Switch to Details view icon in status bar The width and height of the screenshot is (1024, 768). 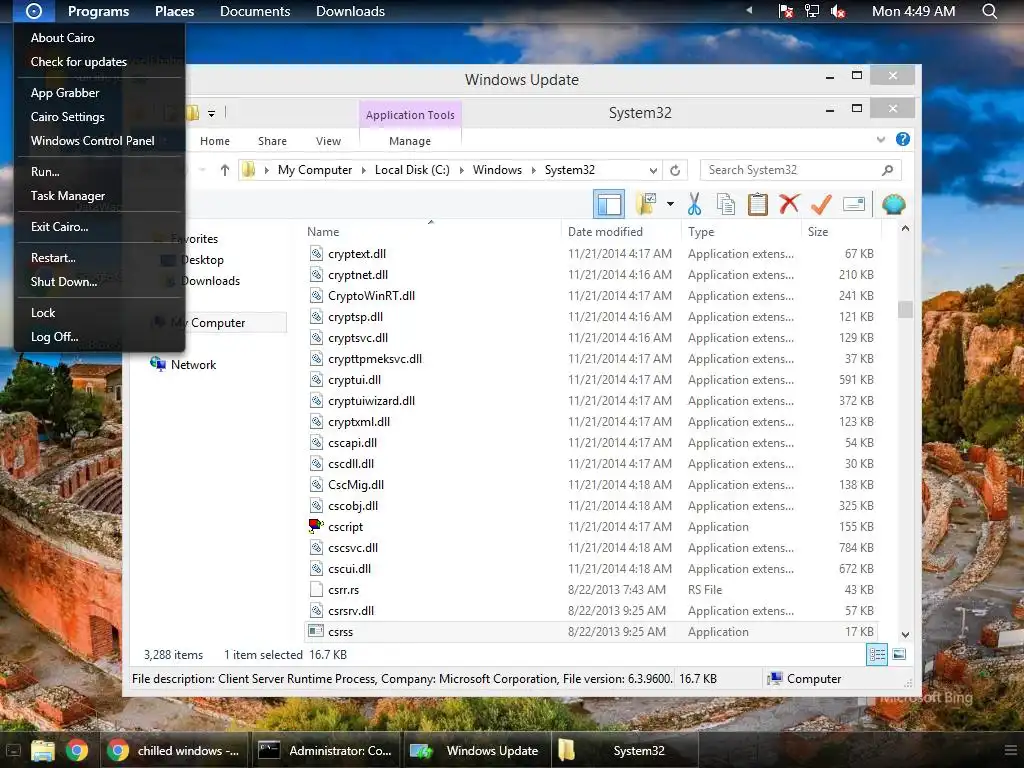(x=876, y=654)
